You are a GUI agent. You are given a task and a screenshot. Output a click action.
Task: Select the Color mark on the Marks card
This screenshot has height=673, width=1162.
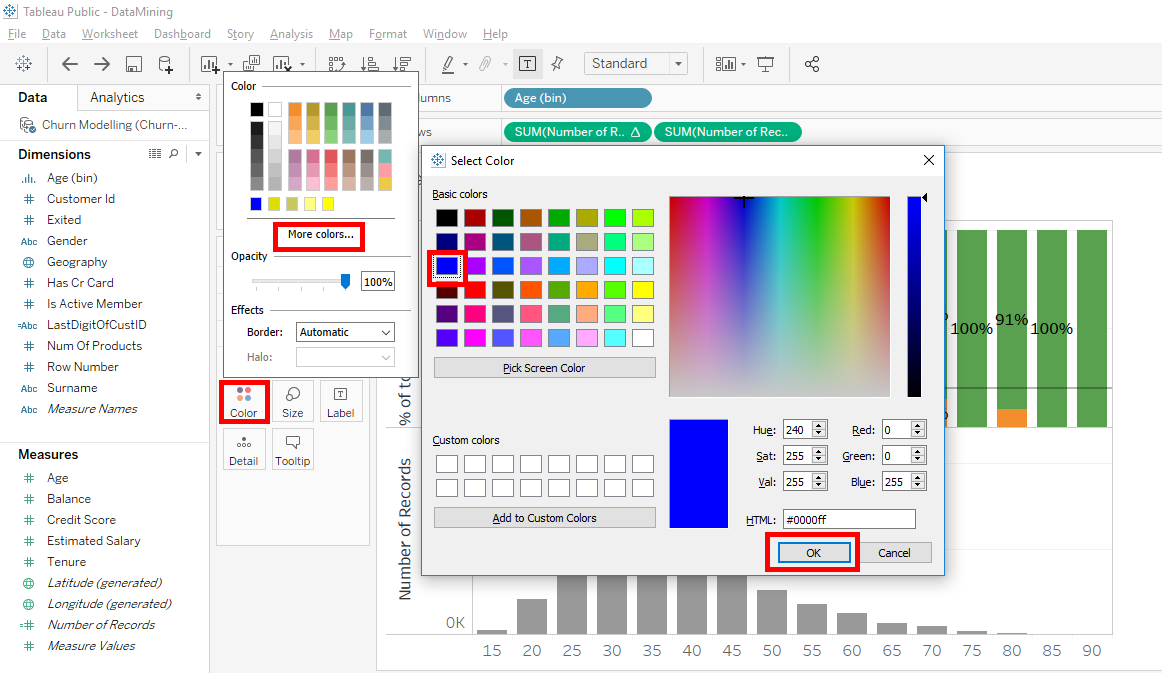244,401
